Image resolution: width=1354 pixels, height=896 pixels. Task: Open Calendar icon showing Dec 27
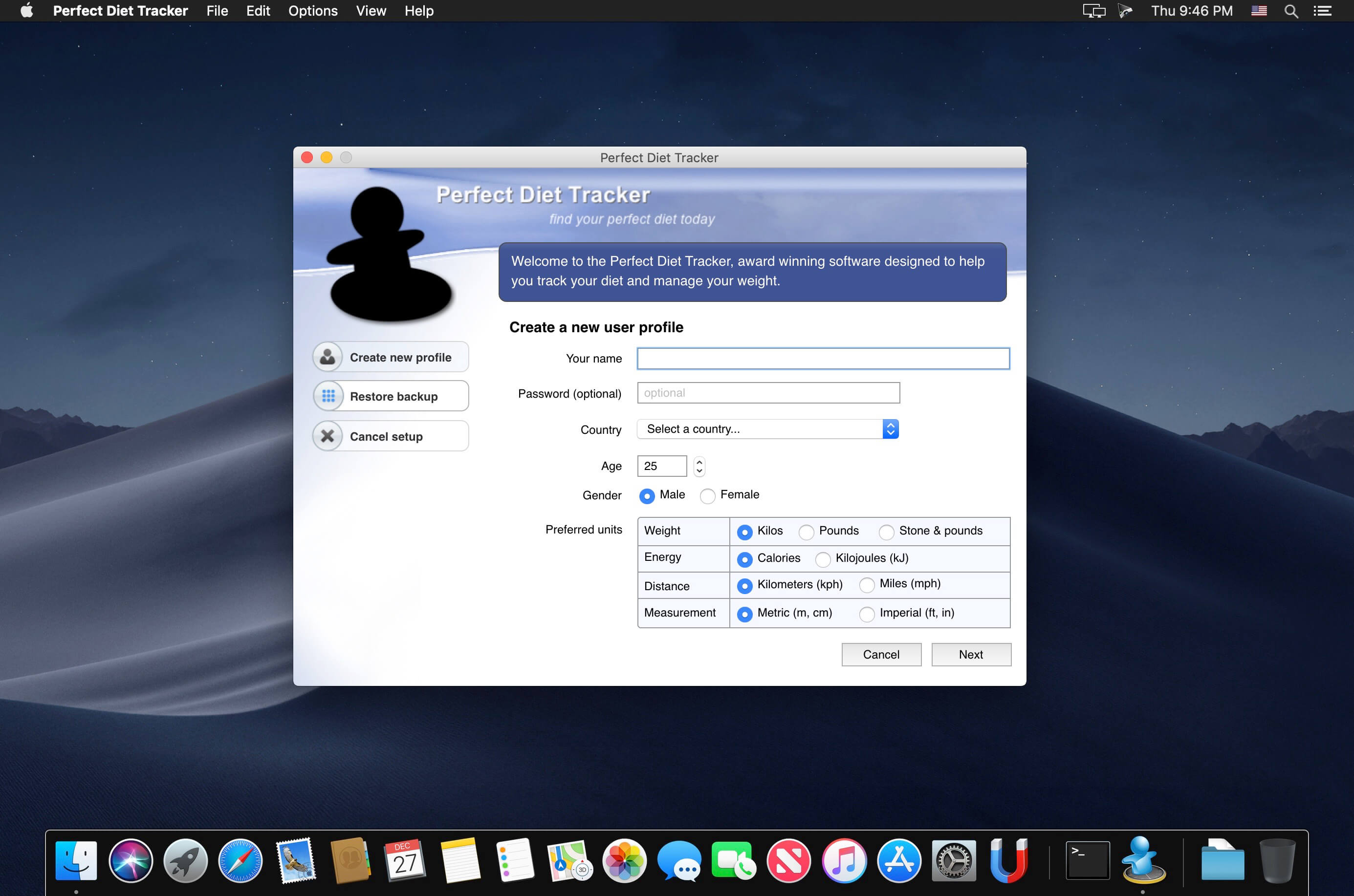point(405,860)
